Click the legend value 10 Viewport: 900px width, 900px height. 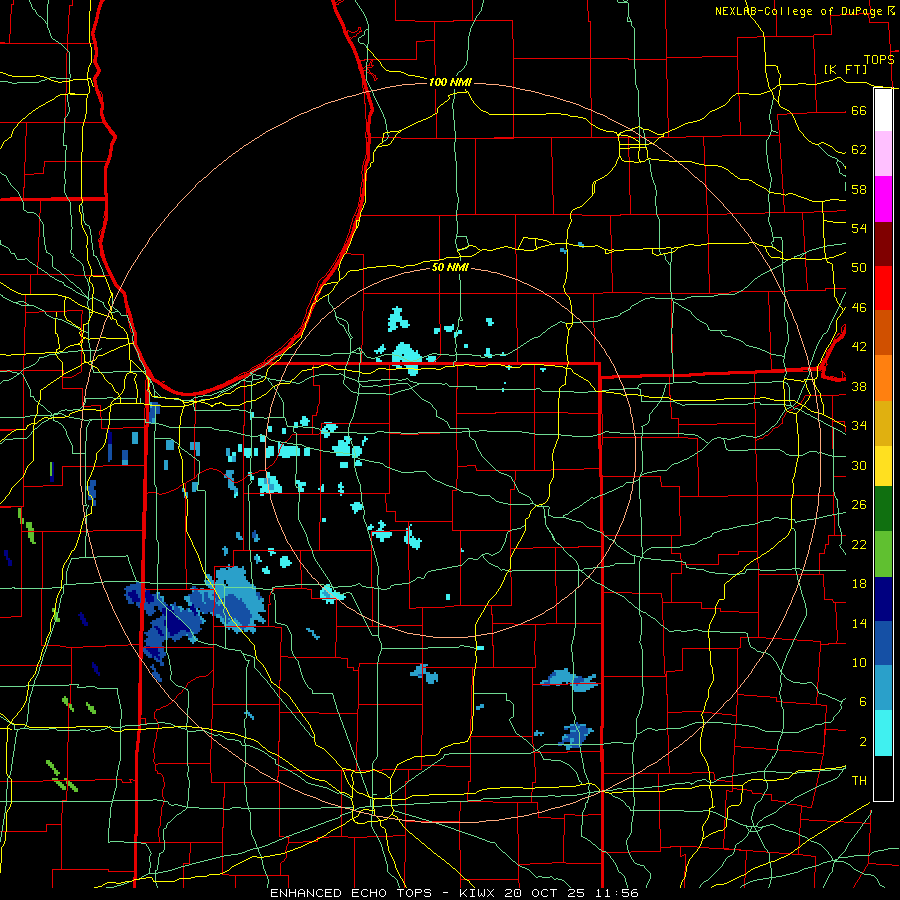(859, 662)
